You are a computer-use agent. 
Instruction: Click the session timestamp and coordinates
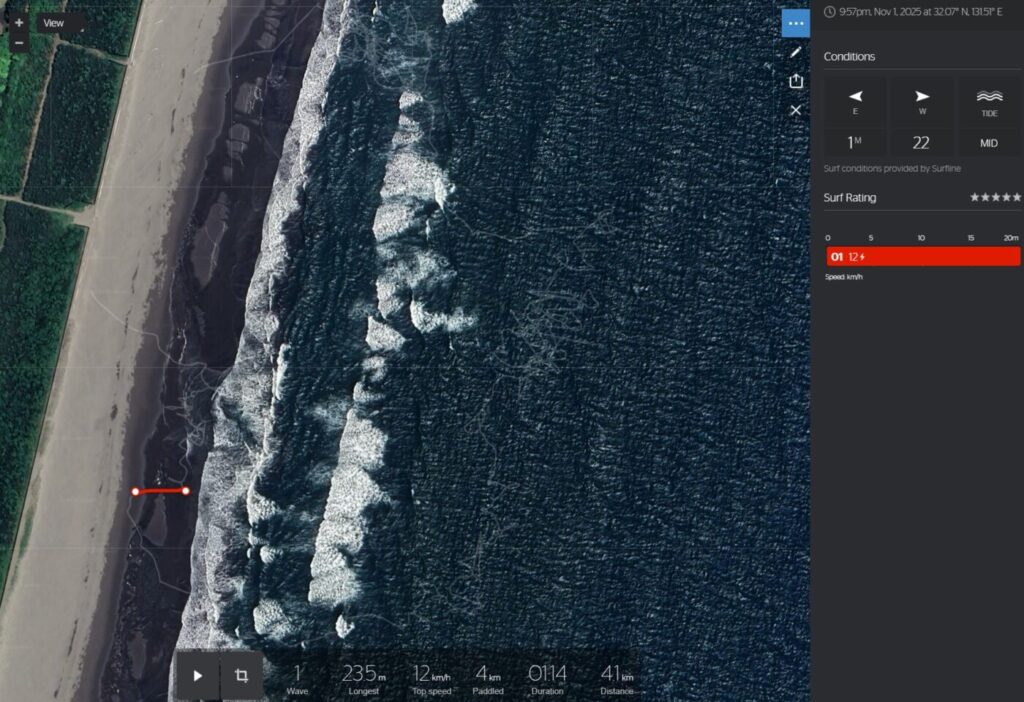pyautogui.click(x=916, y=12)
